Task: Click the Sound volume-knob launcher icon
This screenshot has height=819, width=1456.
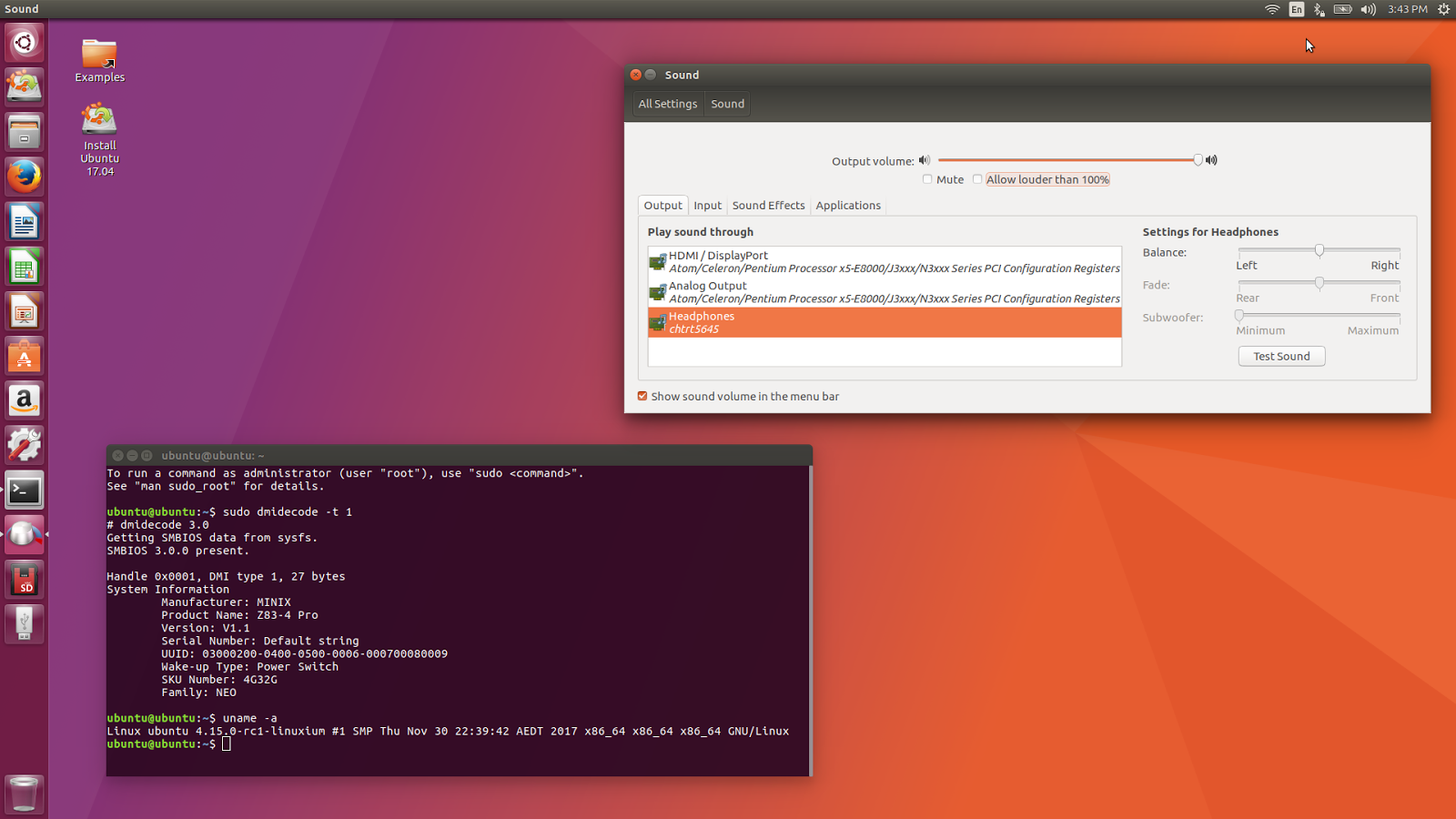Action: [x=25, y=535]
